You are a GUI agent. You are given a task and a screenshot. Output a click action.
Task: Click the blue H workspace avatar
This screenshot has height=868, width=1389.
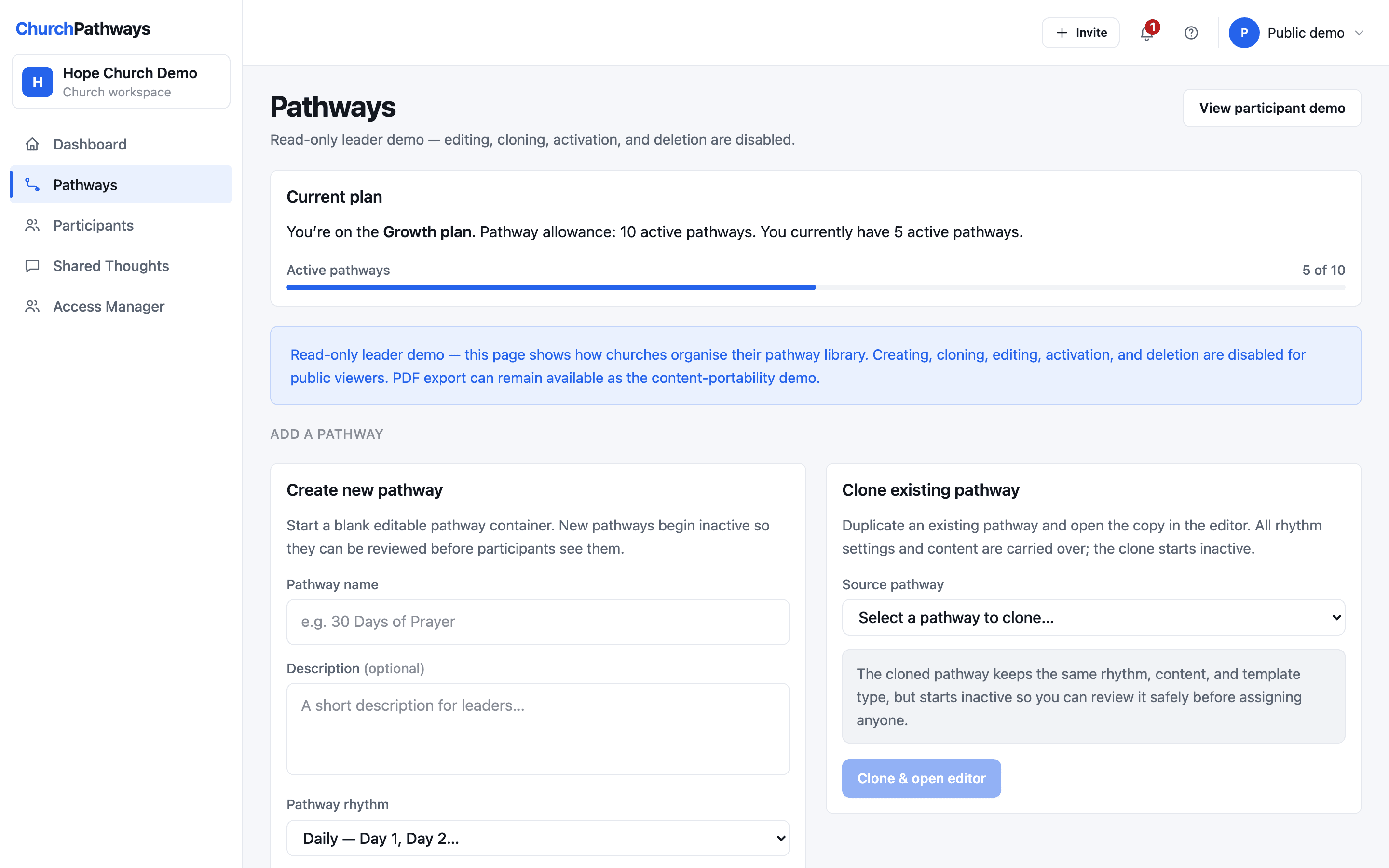pos(37,81)
